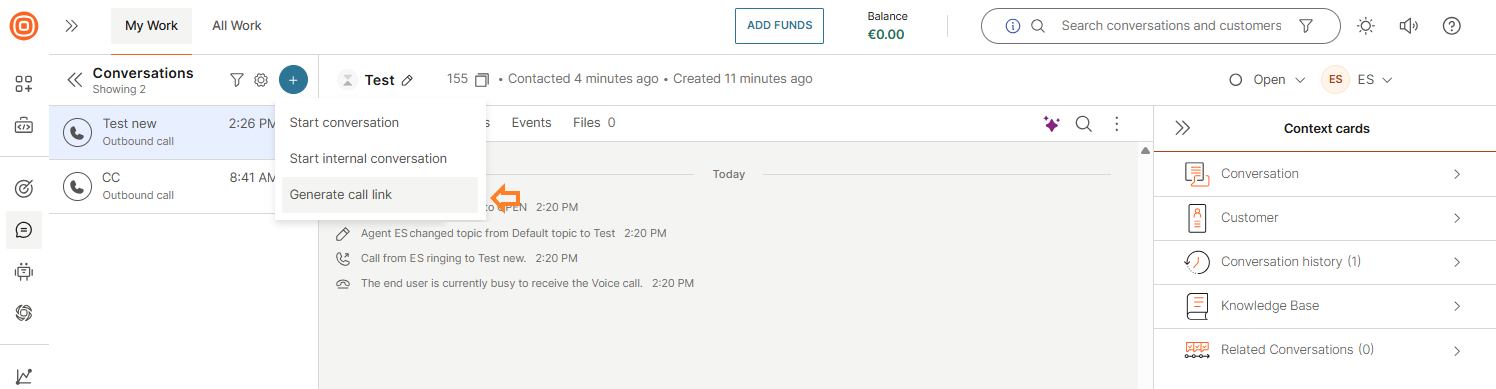Toggle the light/dark theme sun icon
This screenshot has height=389, width=1496.
[x=1366, y=26]
